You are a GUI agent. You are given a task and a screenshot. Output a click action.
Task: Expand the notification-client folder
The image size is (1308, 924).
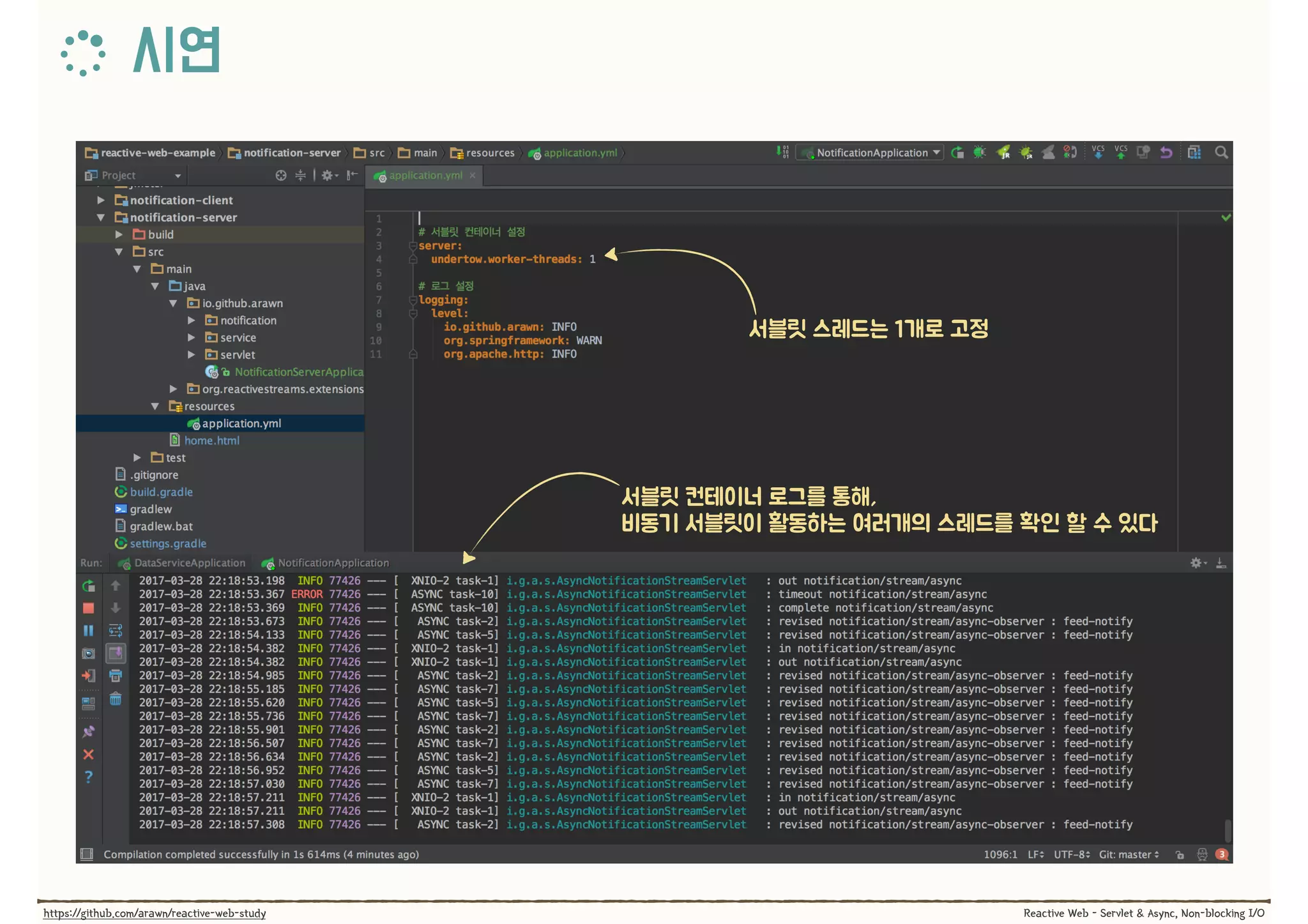pos(101,200)
